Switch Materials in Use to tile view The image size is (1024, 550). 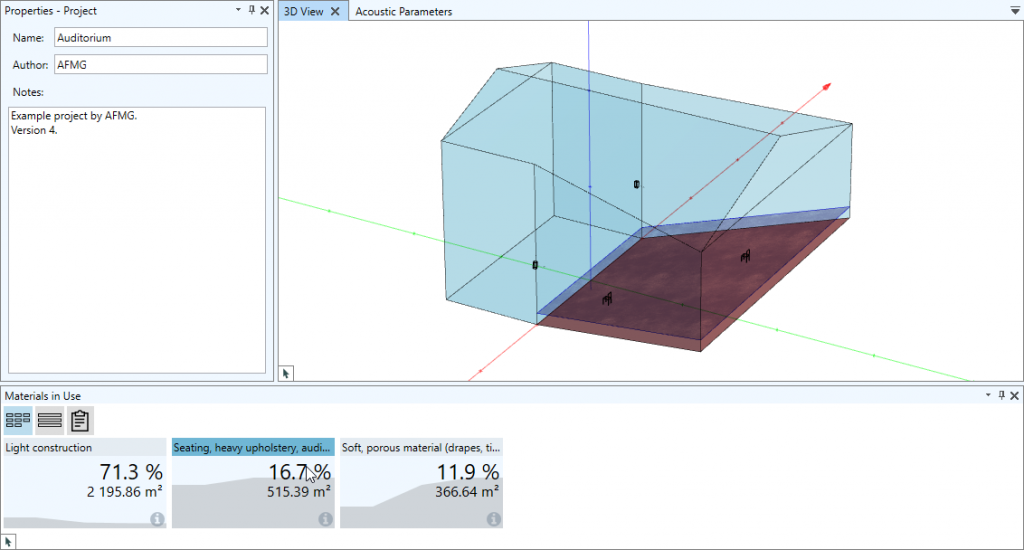pyautogui.click(x=17, y=421)
